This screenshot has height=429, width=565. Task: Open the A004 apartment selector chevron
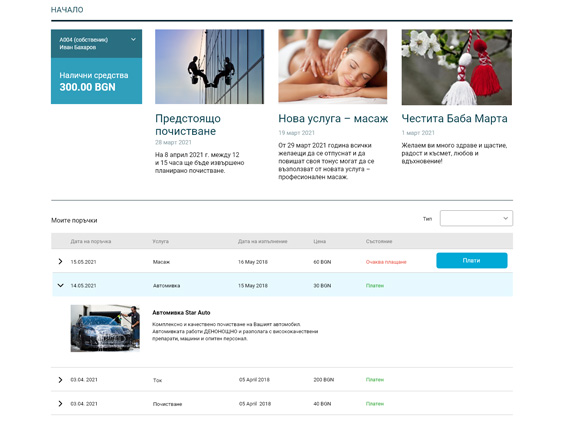click(x=133, y=39)
